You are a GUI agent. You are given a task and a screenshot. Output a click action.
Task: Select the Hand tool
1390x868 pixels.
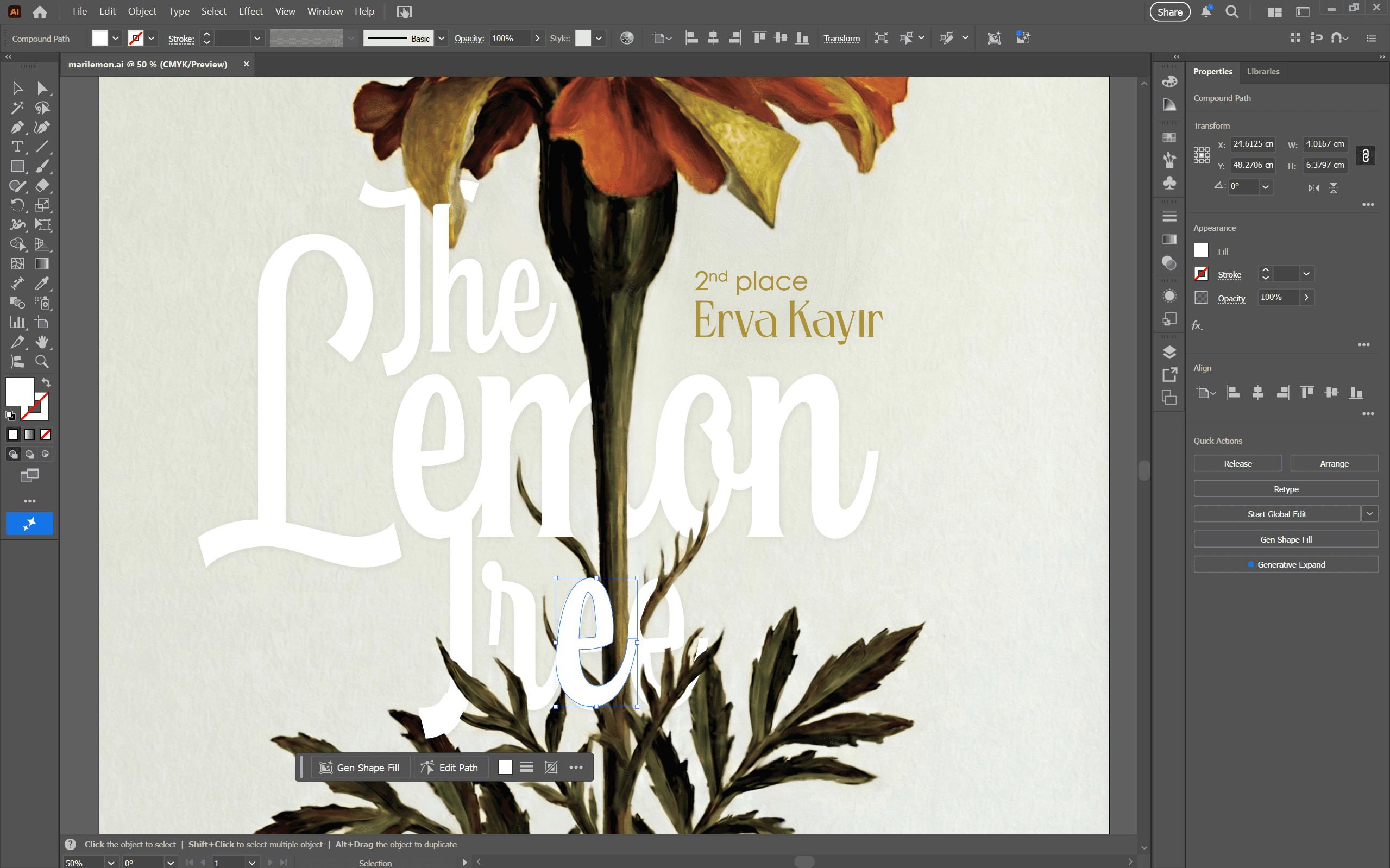pos(42,342)
